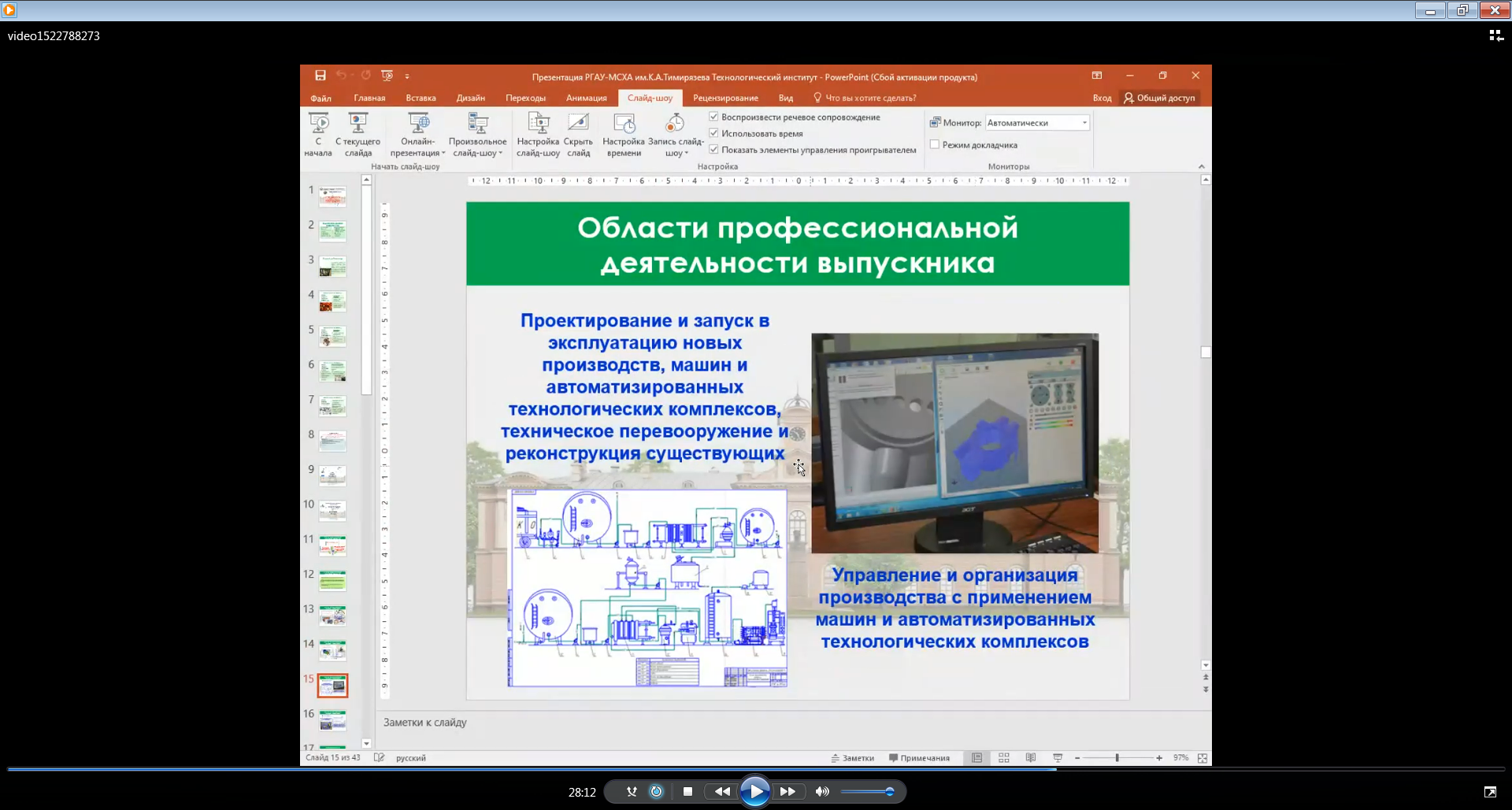1512x810 pixels.
Task: Click the 'Общий доступ' share button
Action: [x=1159, y=98]
